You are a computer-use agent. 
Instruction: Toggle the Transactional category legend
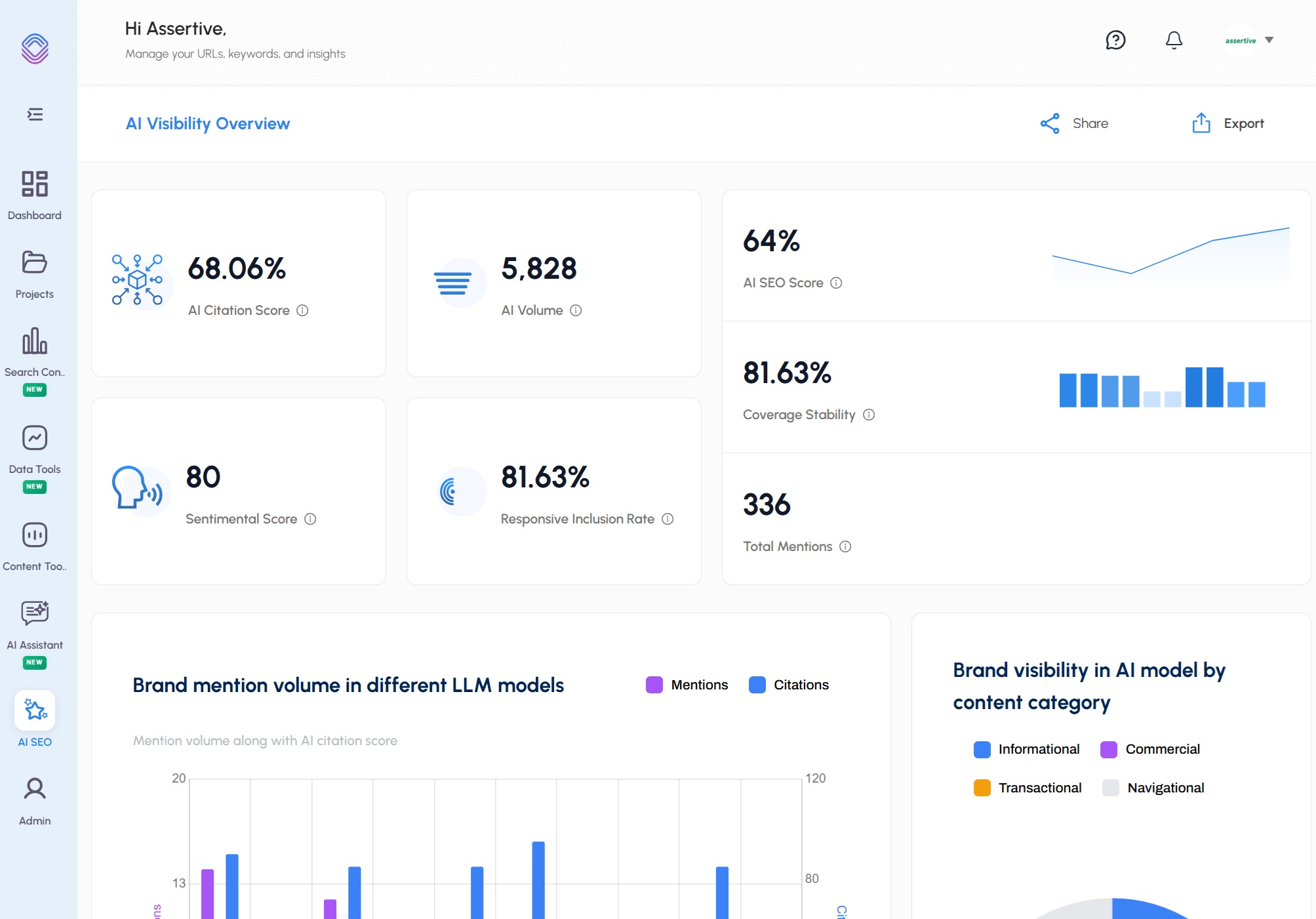pos(1027,788)
